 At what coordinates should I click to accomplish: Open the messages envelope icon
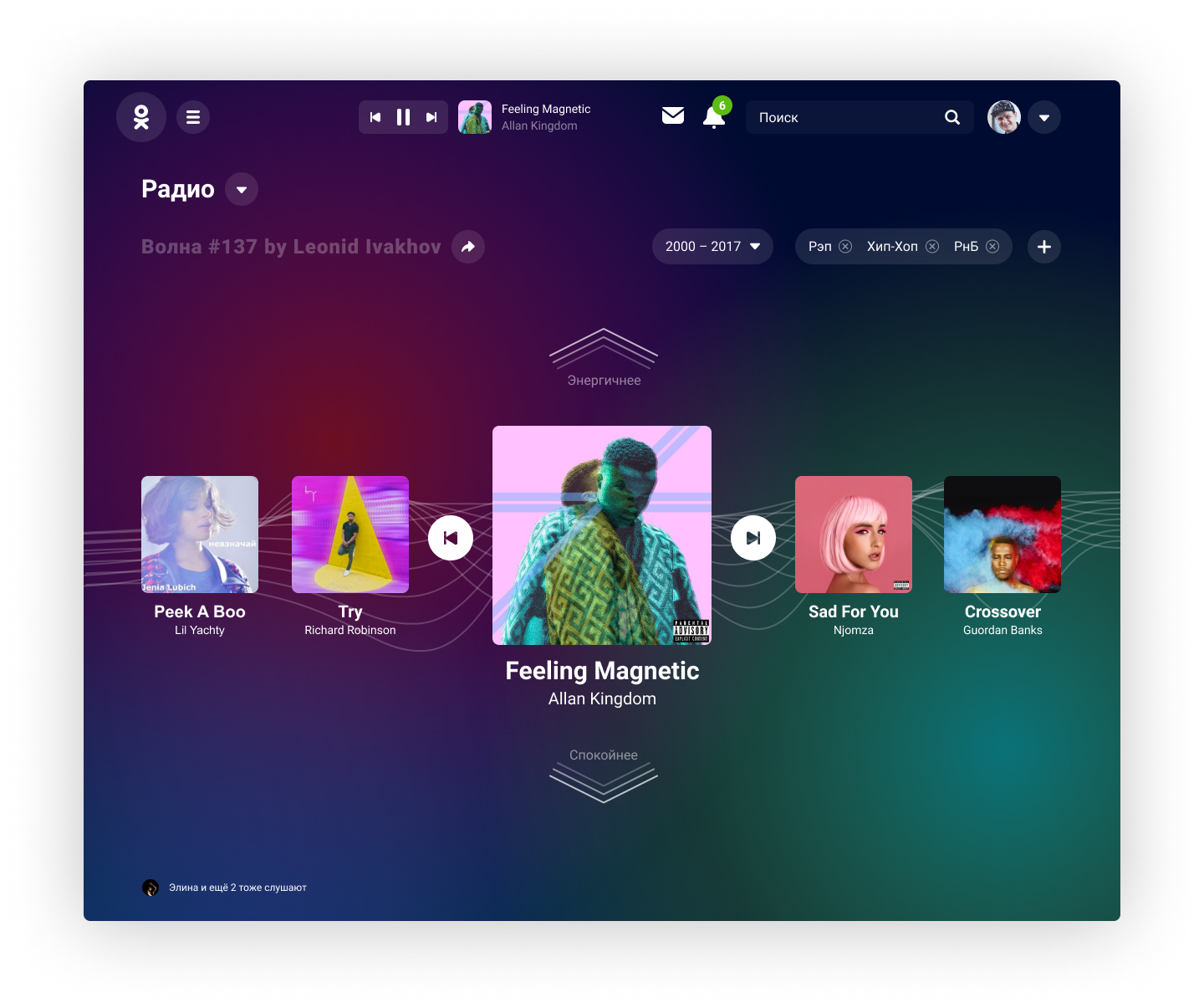click(673, 115)
